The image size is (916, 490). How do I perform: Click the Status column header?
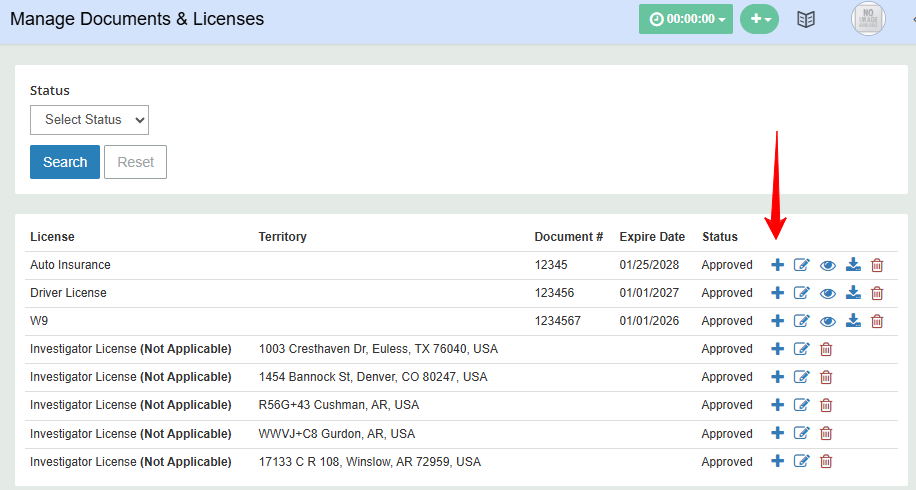point(720,237)
